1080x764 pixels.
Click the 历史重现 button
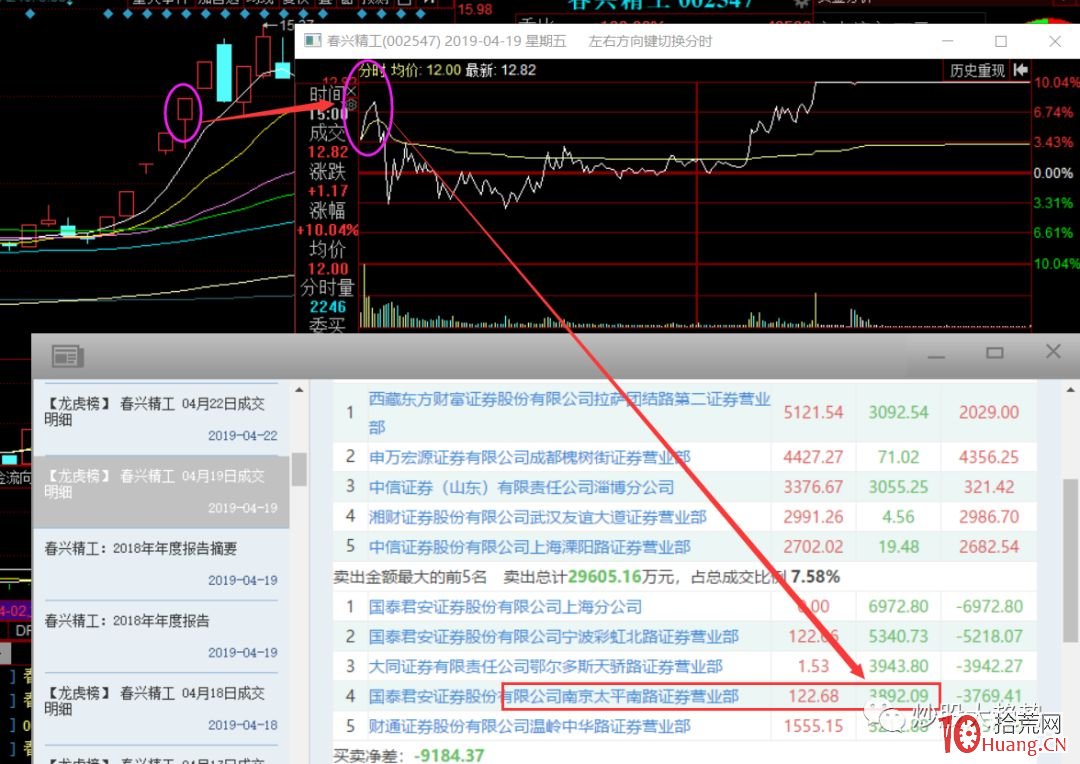click(x=977, y=70)
